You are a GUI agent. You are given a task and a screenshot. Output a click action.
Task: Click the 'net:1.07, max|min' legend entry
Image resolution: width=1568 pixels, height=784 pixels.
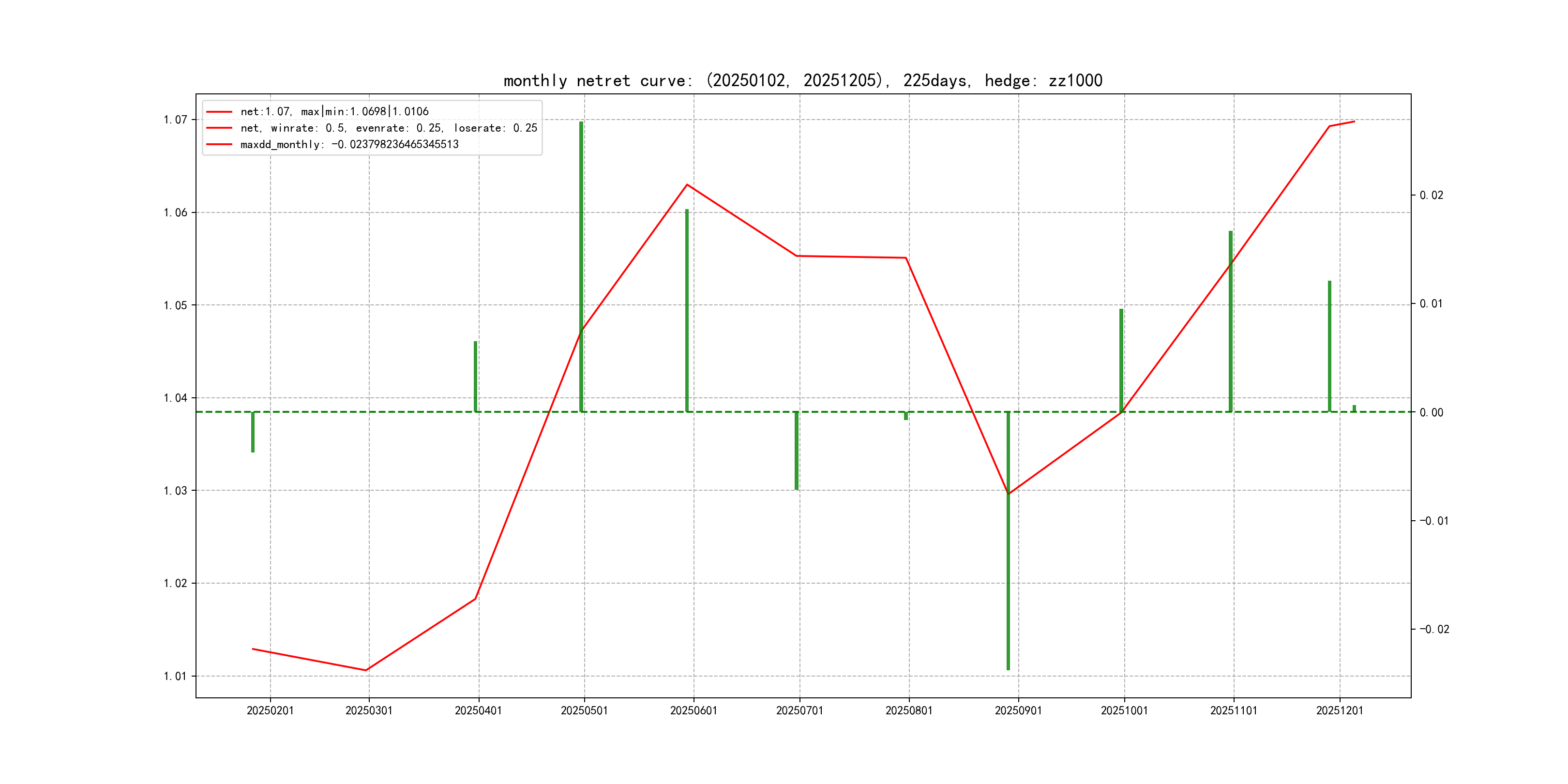click(x=334, y=111)
